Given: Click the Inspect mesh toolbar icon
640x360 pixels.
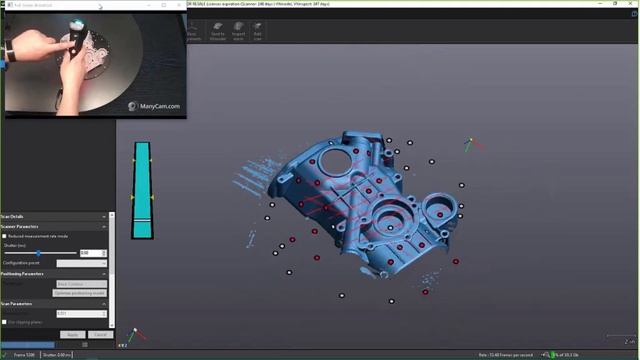Looking at the screenshot, I should (238, 31).
